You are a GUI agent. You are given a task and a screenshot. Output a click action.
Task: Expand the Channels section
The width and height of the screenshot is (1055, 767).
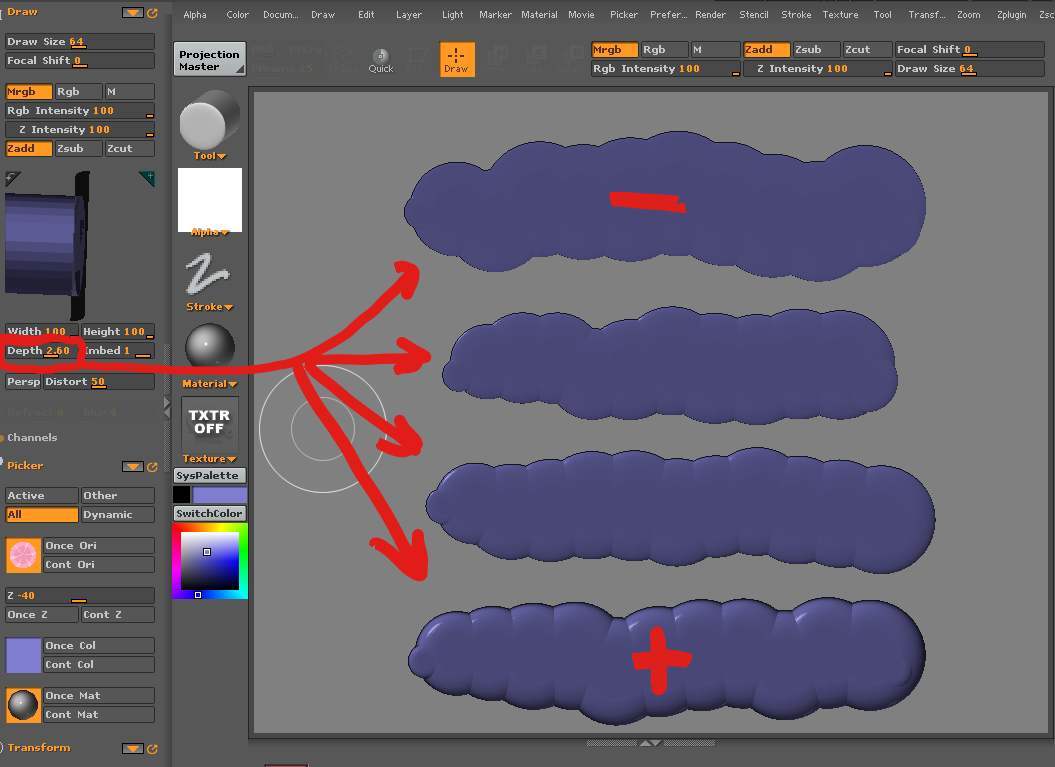(x=32, y=437)
